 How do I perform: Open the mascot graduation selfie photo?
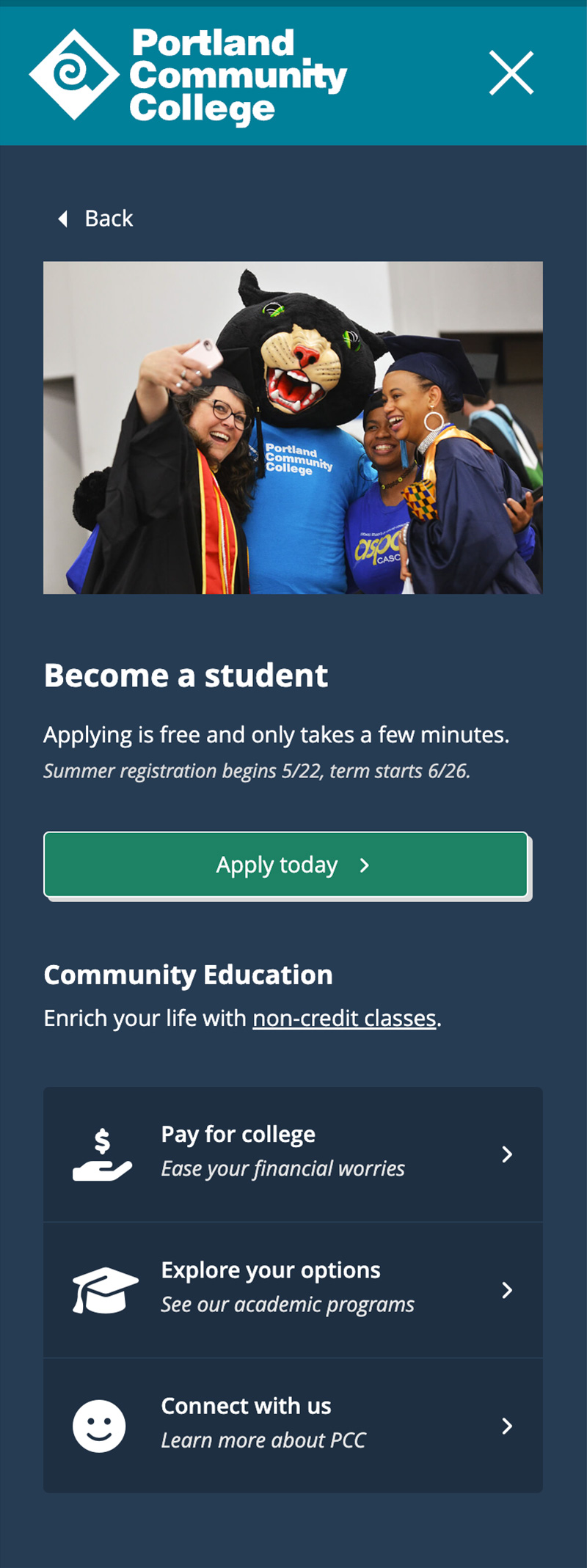point(293,428)
